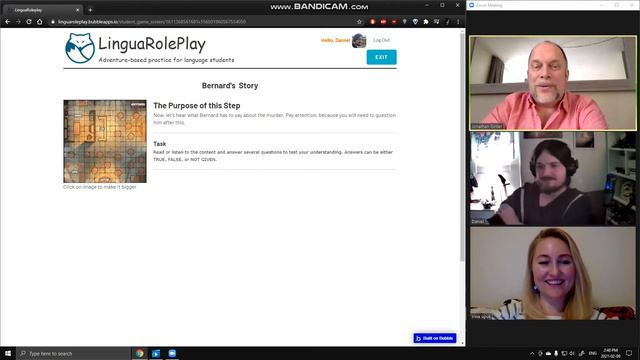Select the middle participant video in Zoom
Viewport: 640px width, 360px height.
[x=553, y=178]
